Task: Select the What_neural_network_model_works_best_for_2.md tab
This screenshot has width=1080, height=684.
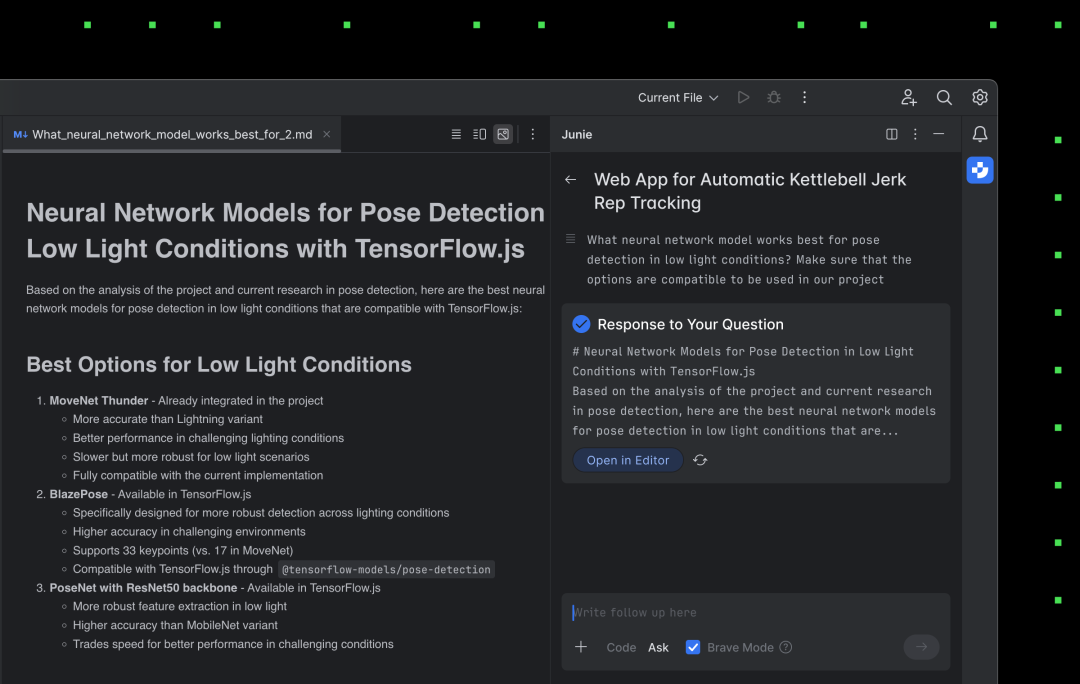Action: pyautogui.click(x=172, y=134)
